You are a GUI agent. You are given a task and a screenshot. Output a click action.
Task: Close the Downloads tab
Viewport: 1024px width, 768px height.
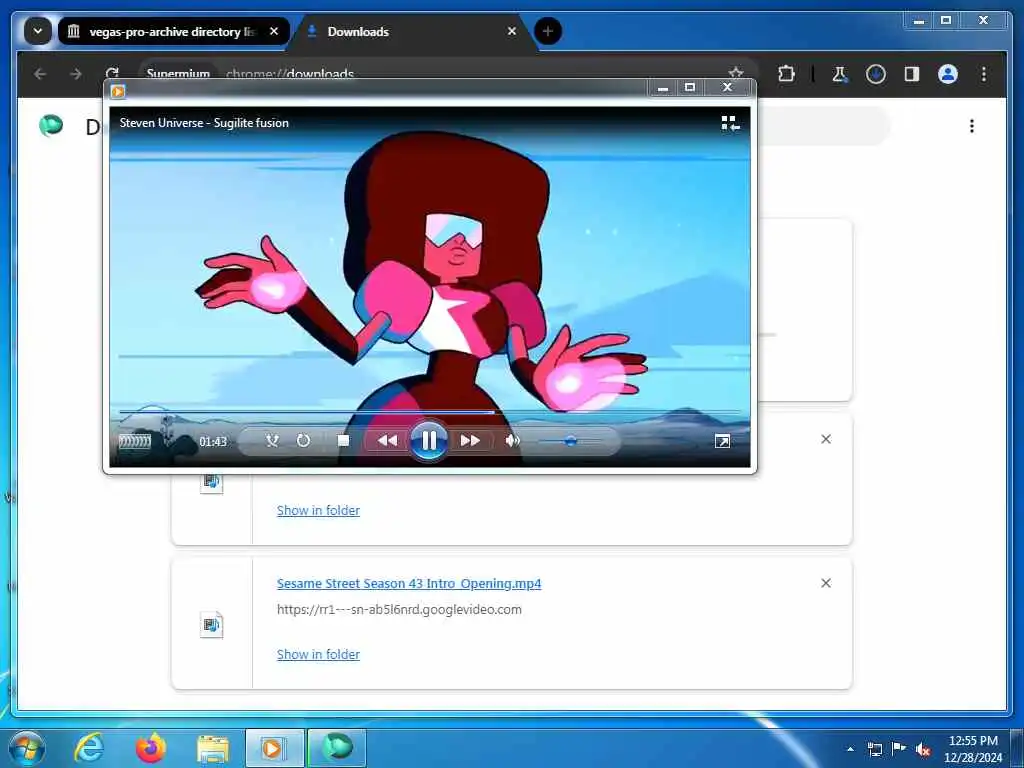click(x=512, y=31)
